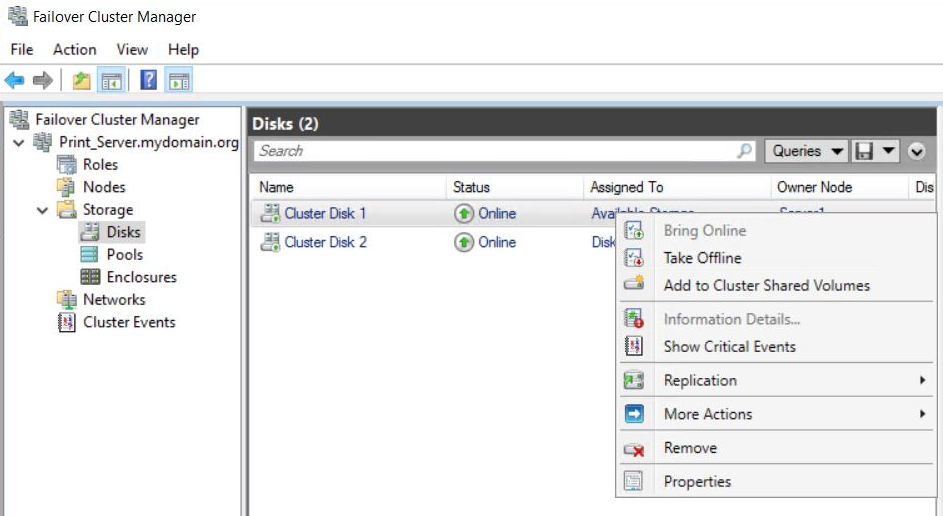This screenshot has width=943, height=516.
Task: Click the Cluster Events icon in the tree
Action: pos(67,322)
